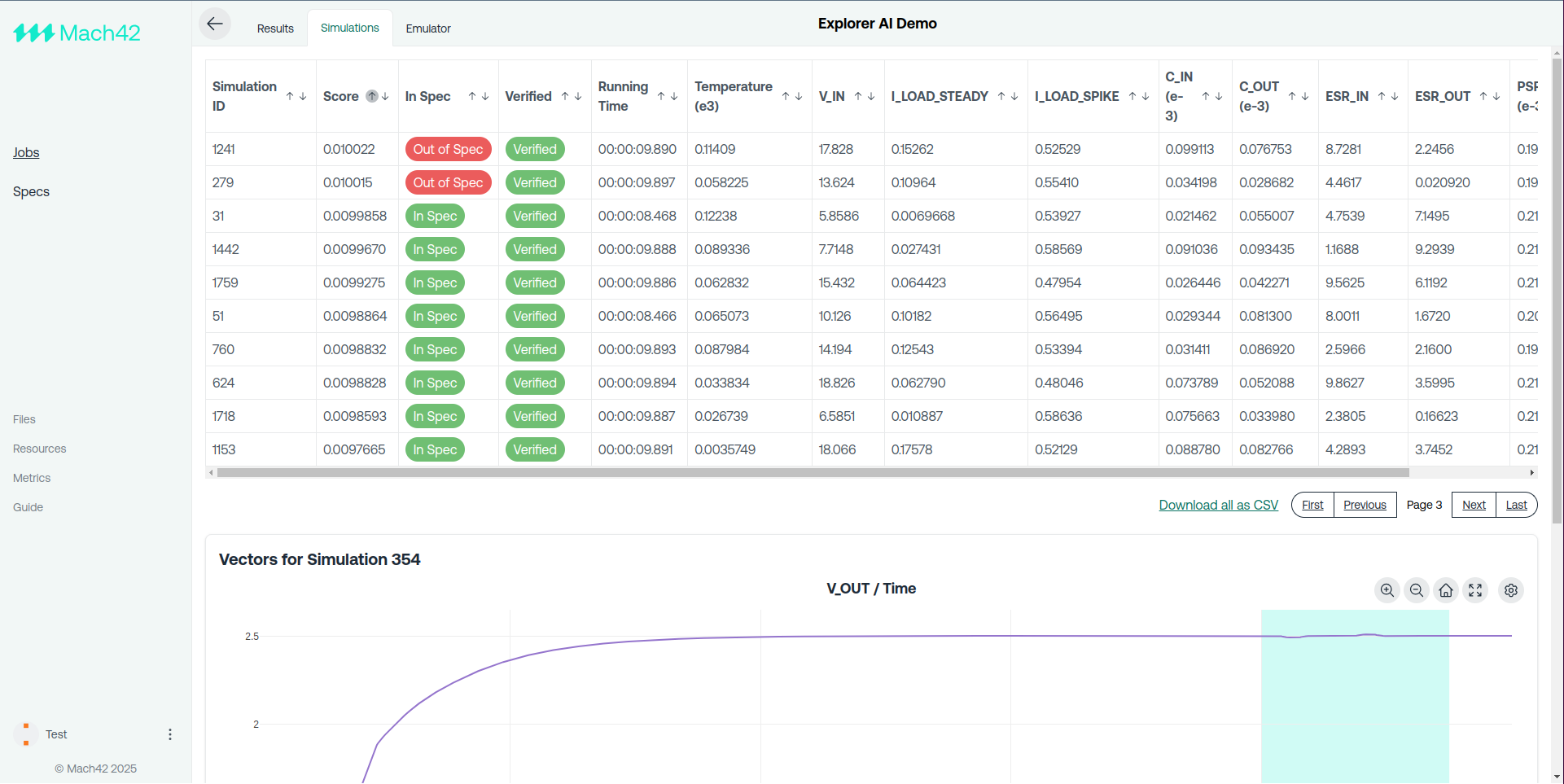Sort Score column ascending
This screenshot has height=784, width=1564.
click(372, 96)
